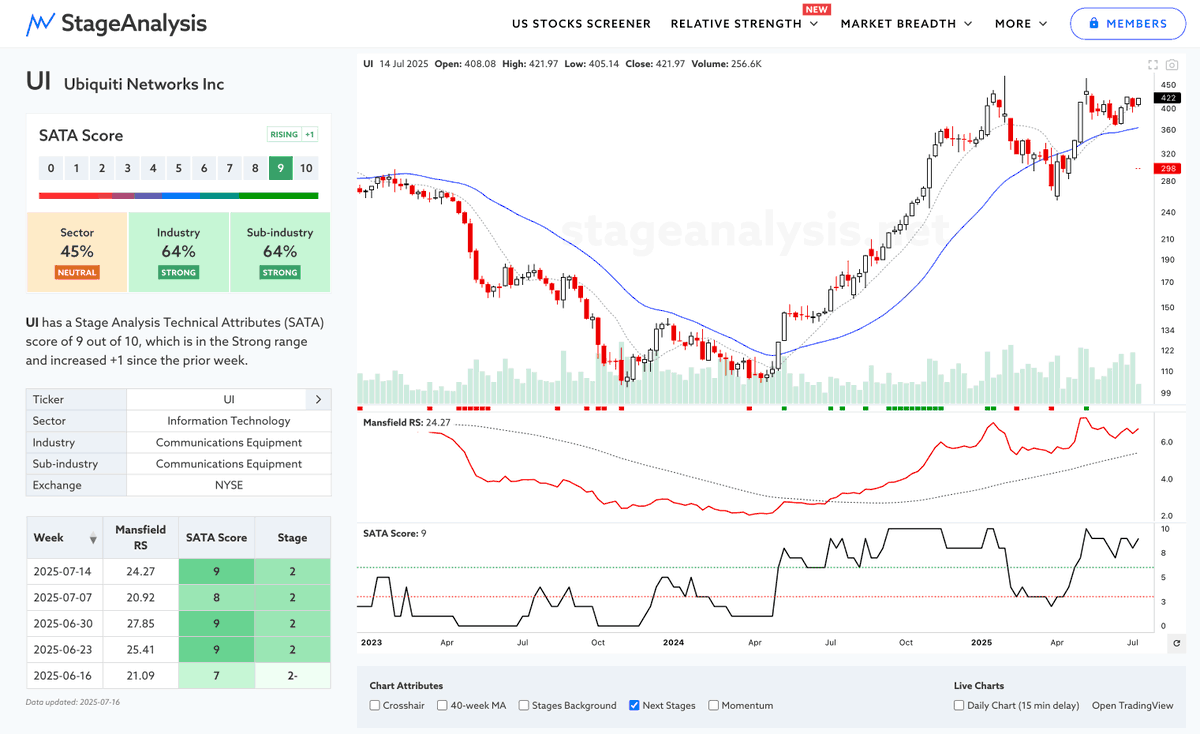This screenshot has width=1200, height=734.
Task: Enable the Crosshair checkbox
Action: [375, 705]
